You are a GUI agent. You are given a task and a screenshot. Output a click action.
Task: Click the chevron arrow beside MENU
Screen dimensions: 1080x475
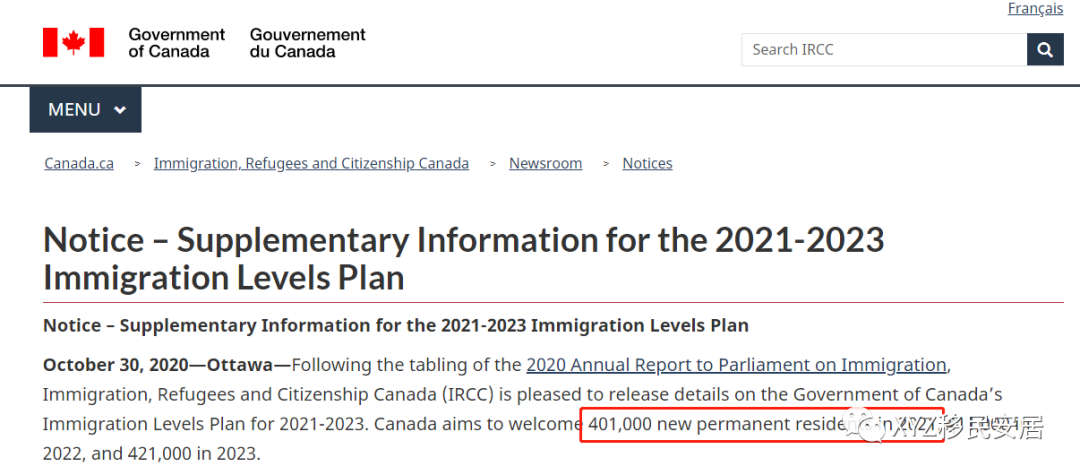[x=120, y=109]
